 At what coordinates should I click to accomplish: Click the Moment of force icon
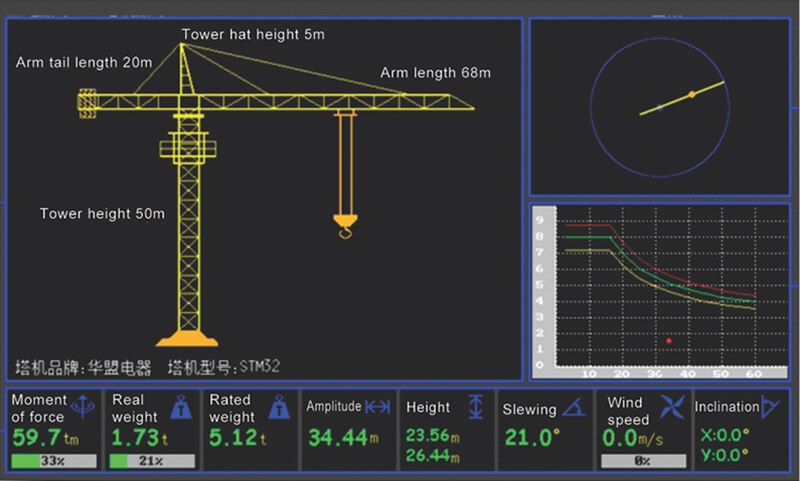pos(80,406)
